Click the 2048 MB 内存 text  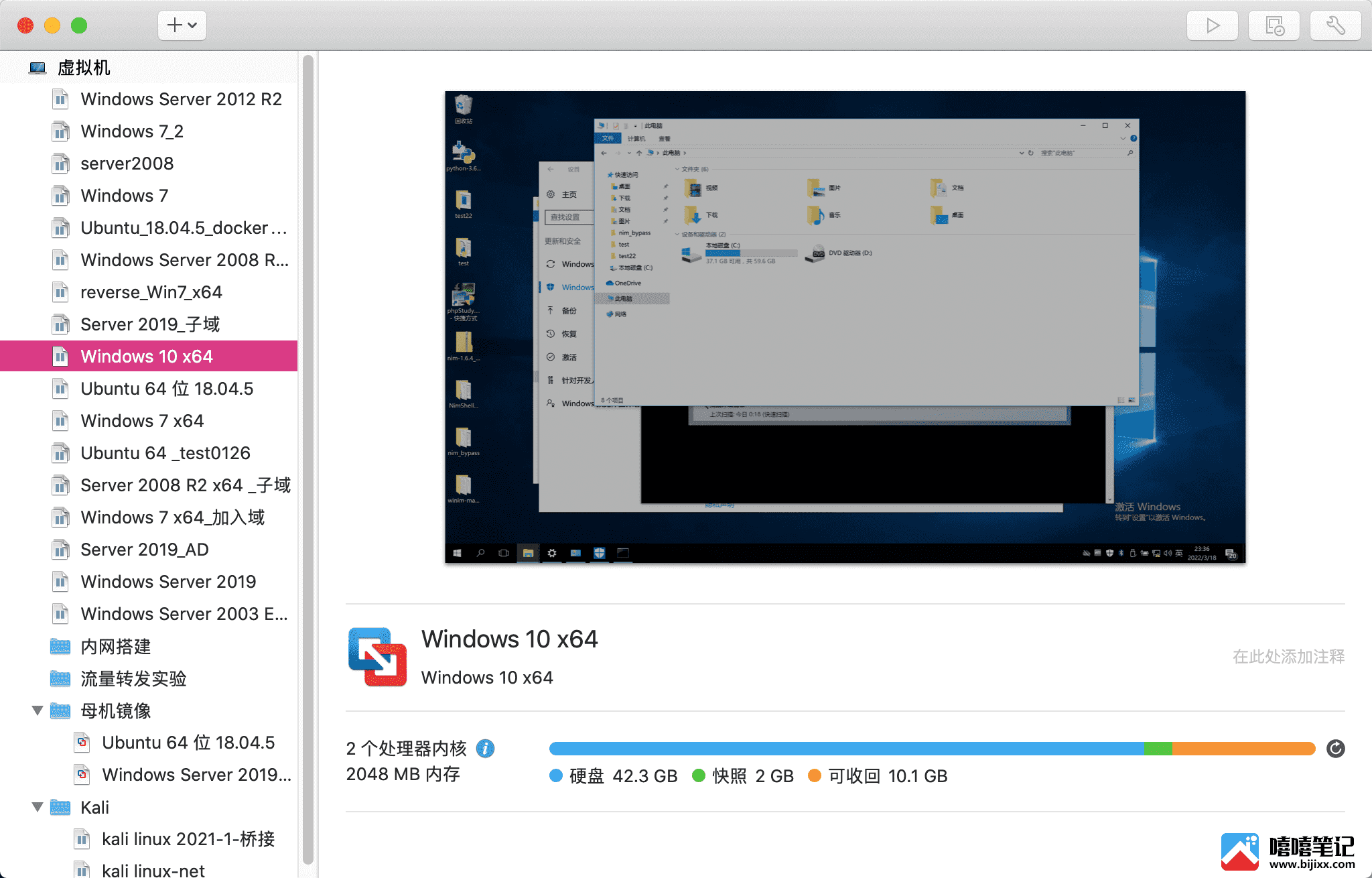pyautogui.click(x=403, y=774)
